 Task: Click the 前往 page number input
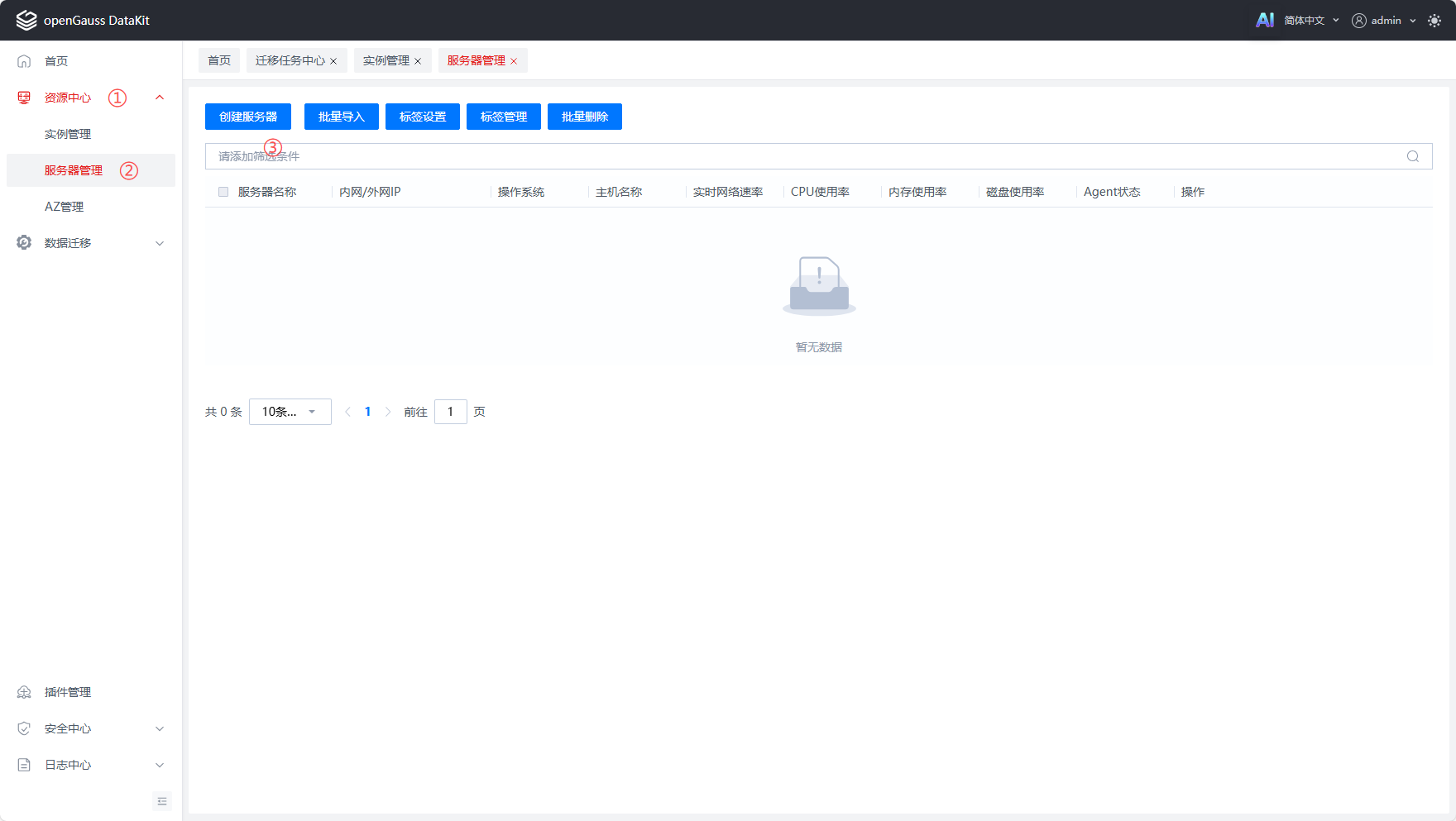(451, 412)
